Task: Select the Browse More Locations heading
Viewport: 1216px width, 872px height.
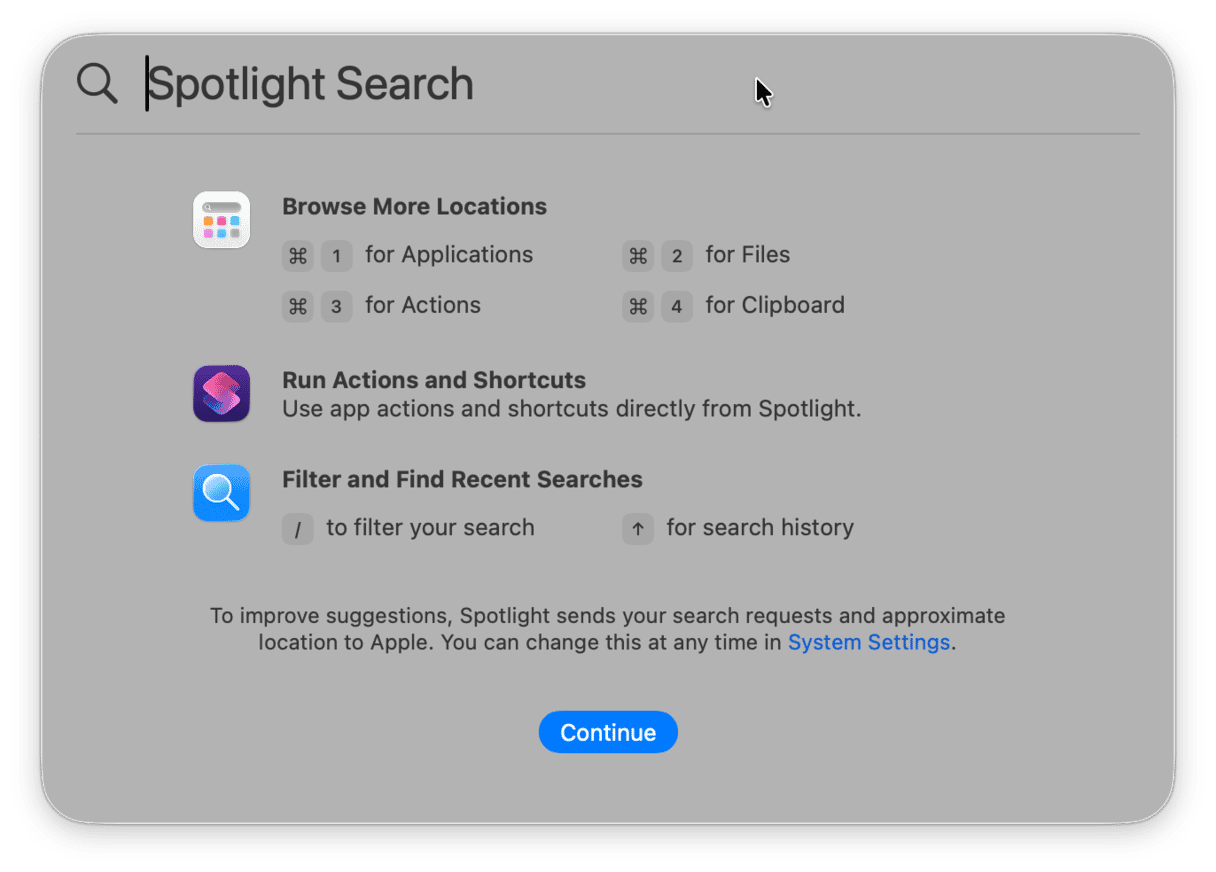Action: pyautogui.click(x=414, y=207)
